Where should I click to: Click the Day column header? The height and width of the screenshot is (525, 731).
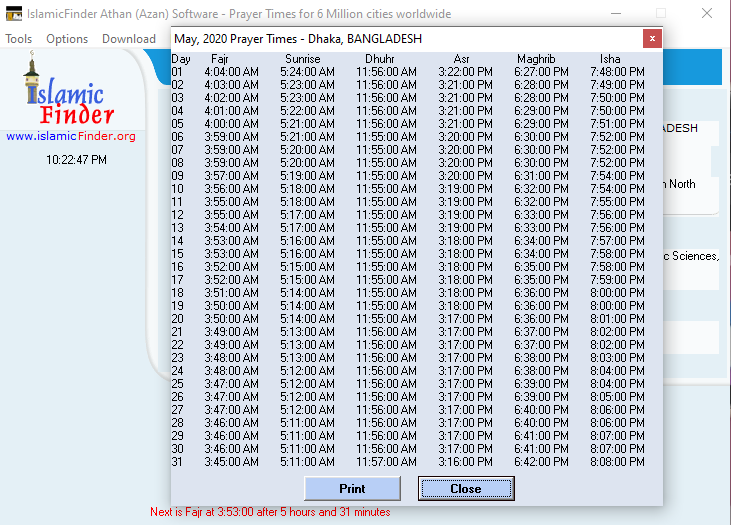click(x=181, y=59)
